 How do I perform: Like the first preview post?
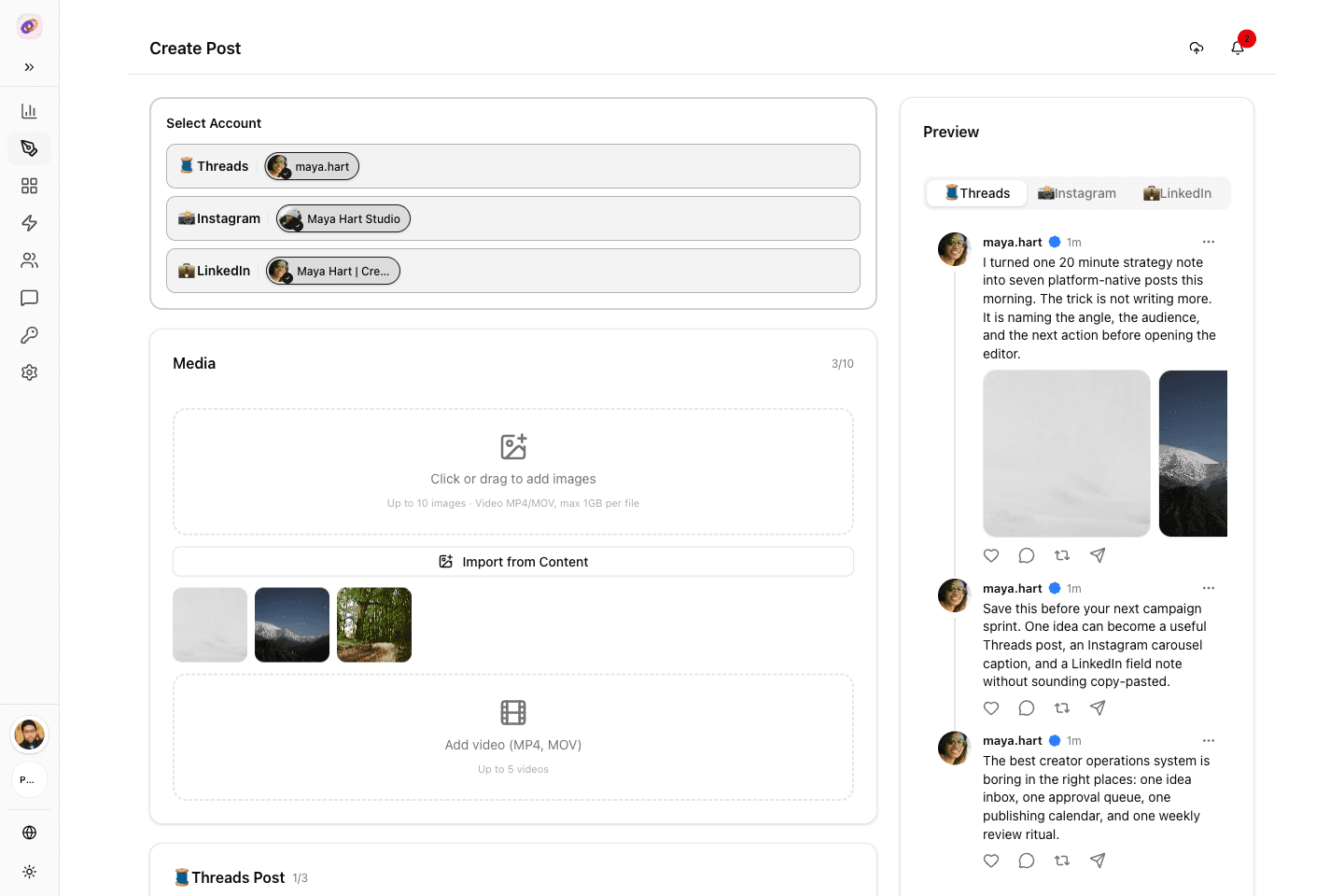click(991, 555)
